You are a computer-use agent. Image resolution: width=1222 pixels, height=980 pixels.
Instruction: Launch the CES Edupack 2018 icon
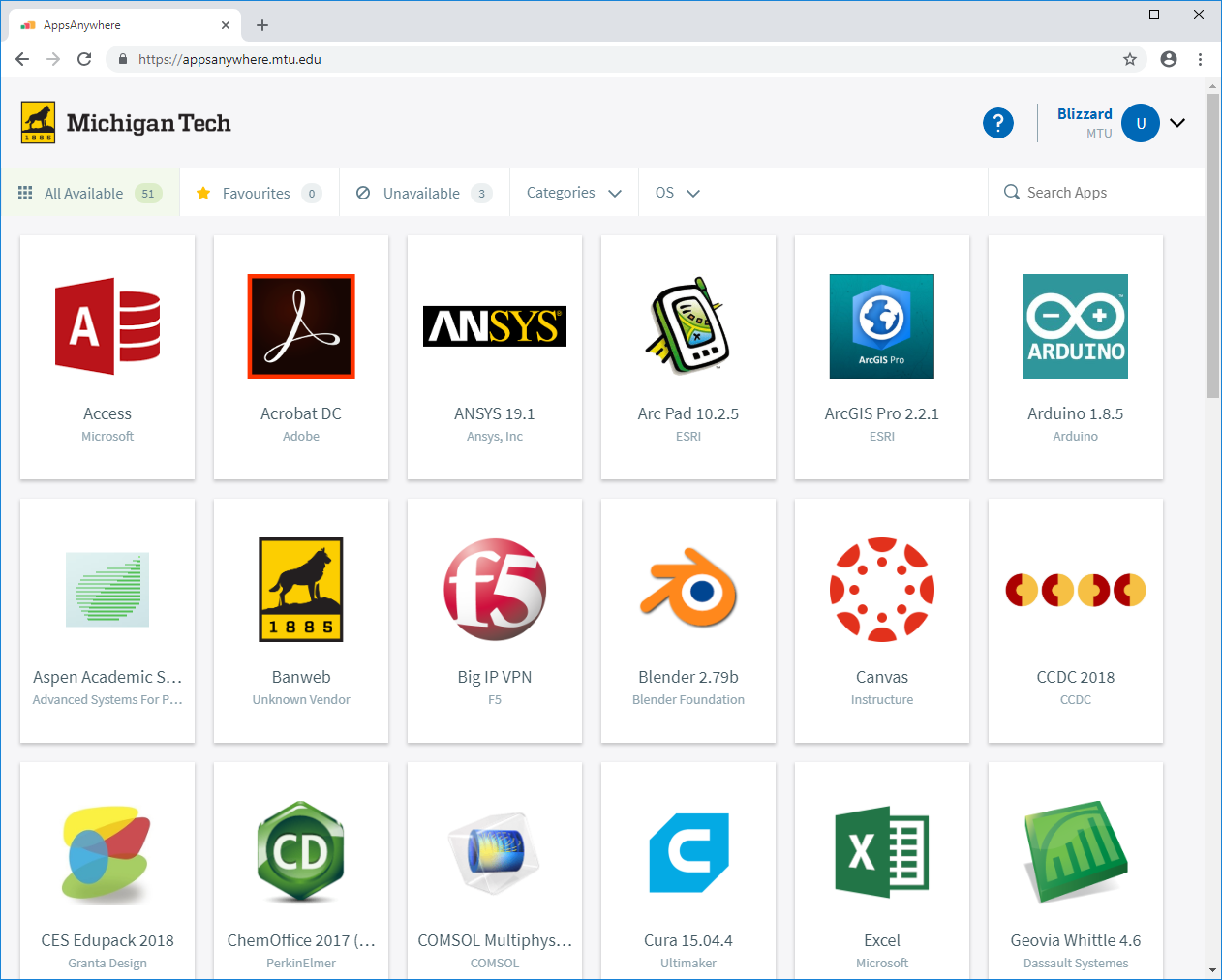[107, 853]
